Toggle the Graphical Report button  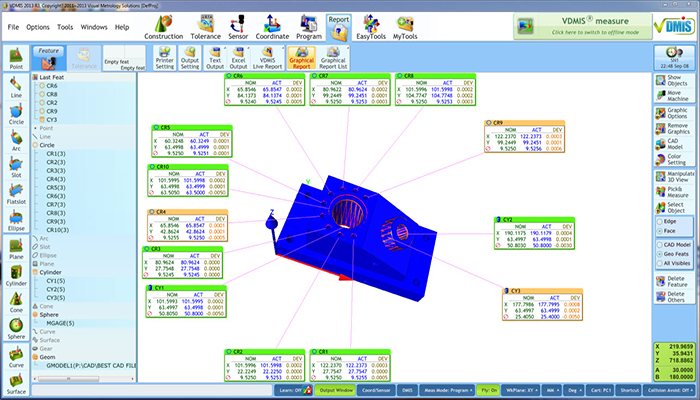point(301,58)
